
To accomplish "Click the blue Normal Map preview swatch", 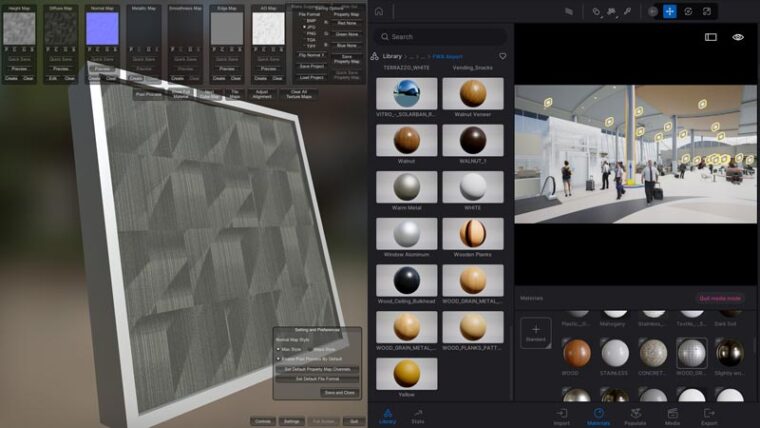I will coord(102,29).
